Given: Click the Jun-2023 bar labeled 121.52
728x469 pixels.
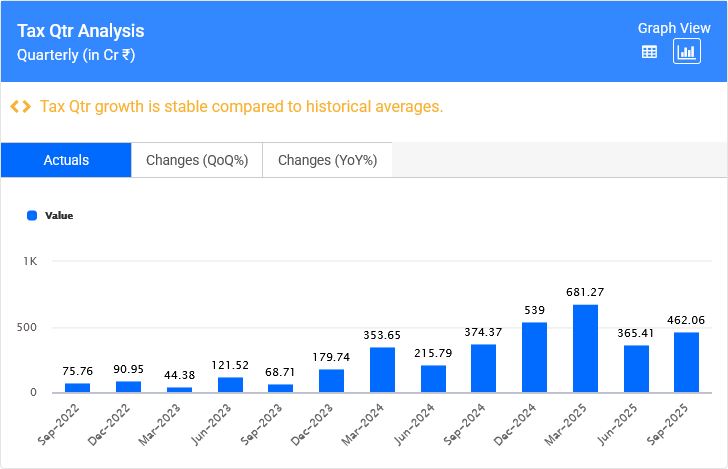Looking at the screenshot, I should click(x=230, y=385).
